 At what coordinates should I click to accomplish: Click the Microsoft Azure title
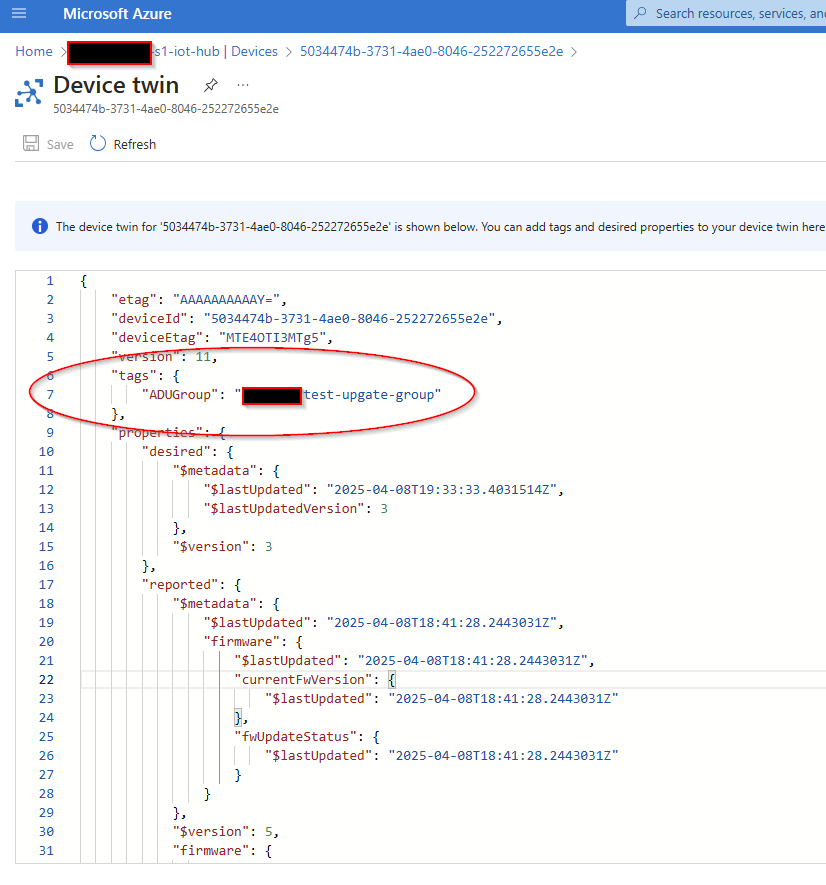pos(117,14)
